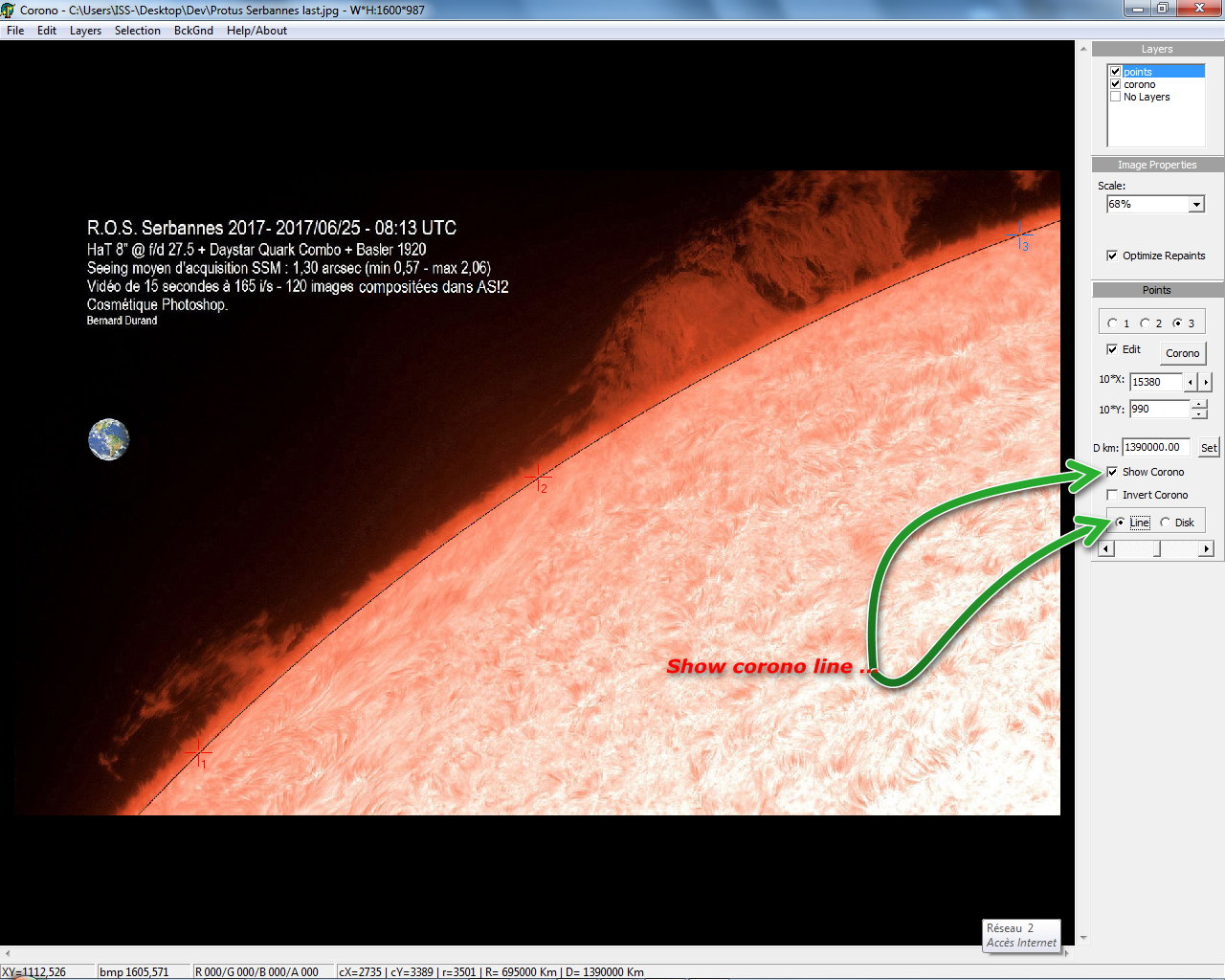This screenshot has height=980, width=1225.
Task: Open the File menu
Action: point(15,31)
